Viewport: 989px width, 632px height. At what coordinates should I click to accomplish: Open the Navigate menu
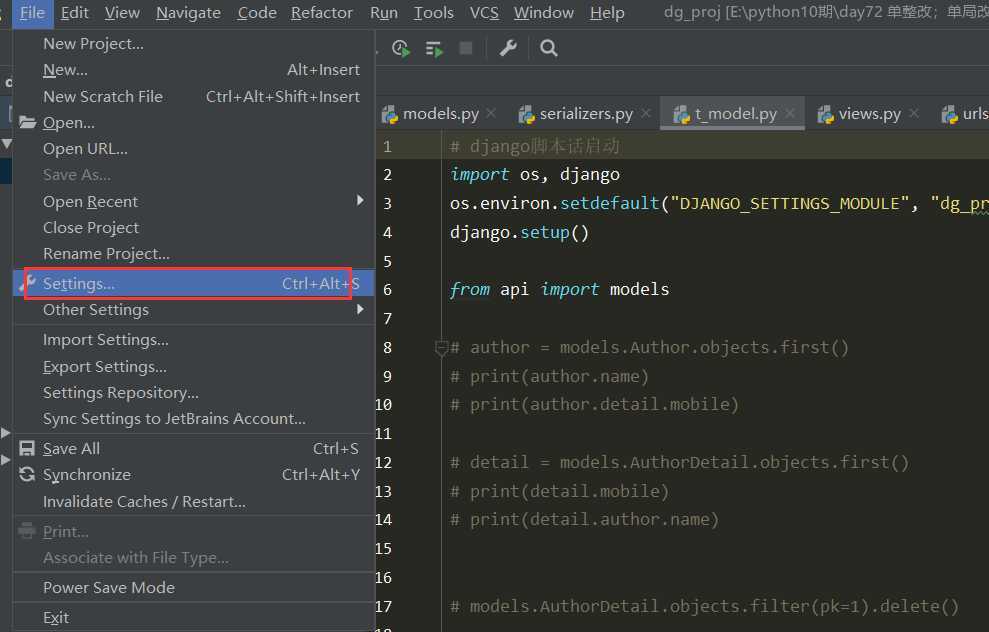point(189,13)
